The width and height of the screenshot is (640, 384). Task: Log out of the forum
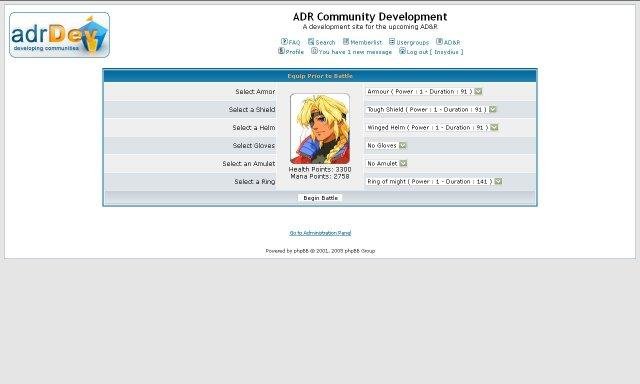coord(435,52)
